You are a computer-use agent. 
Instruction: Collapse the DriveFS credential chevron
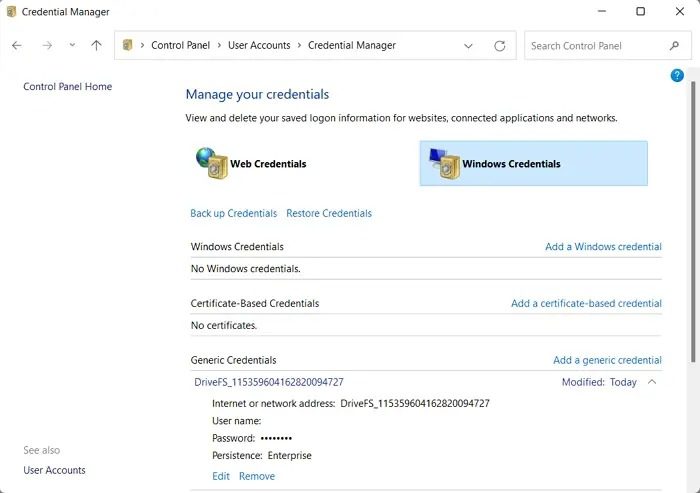click(x=652, y=382)
